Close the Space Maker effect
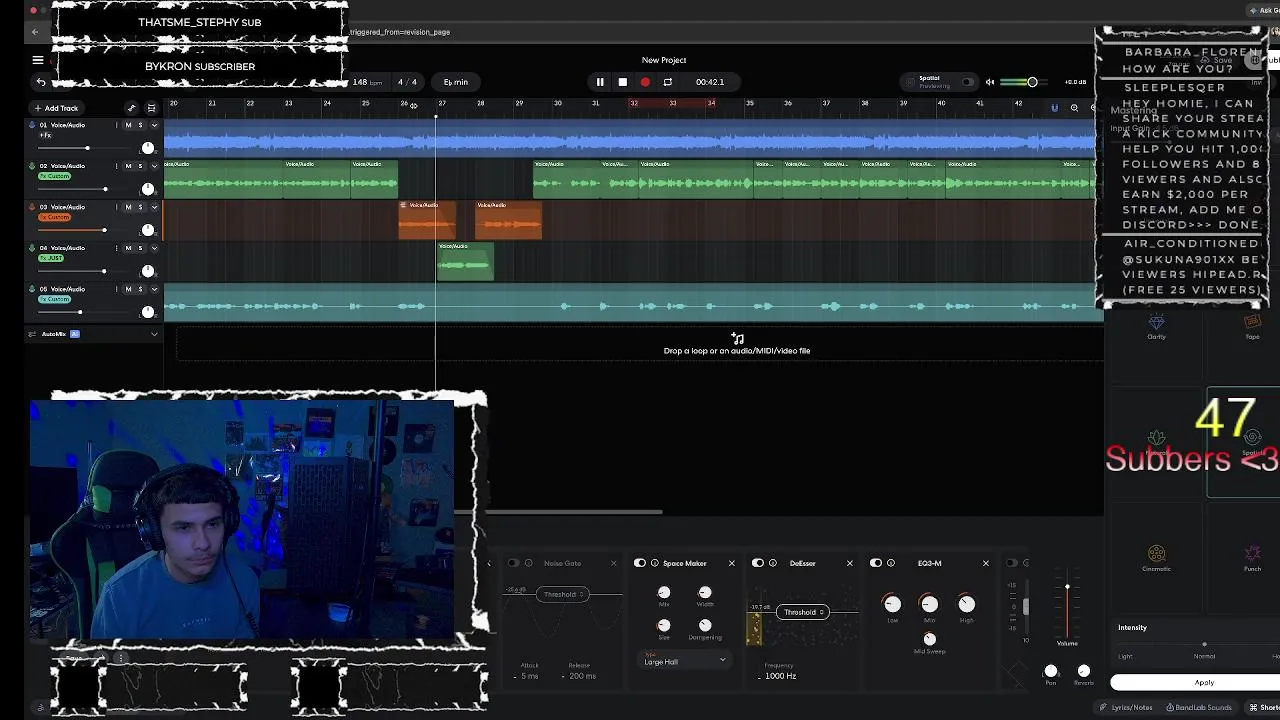 pos(731,563)
